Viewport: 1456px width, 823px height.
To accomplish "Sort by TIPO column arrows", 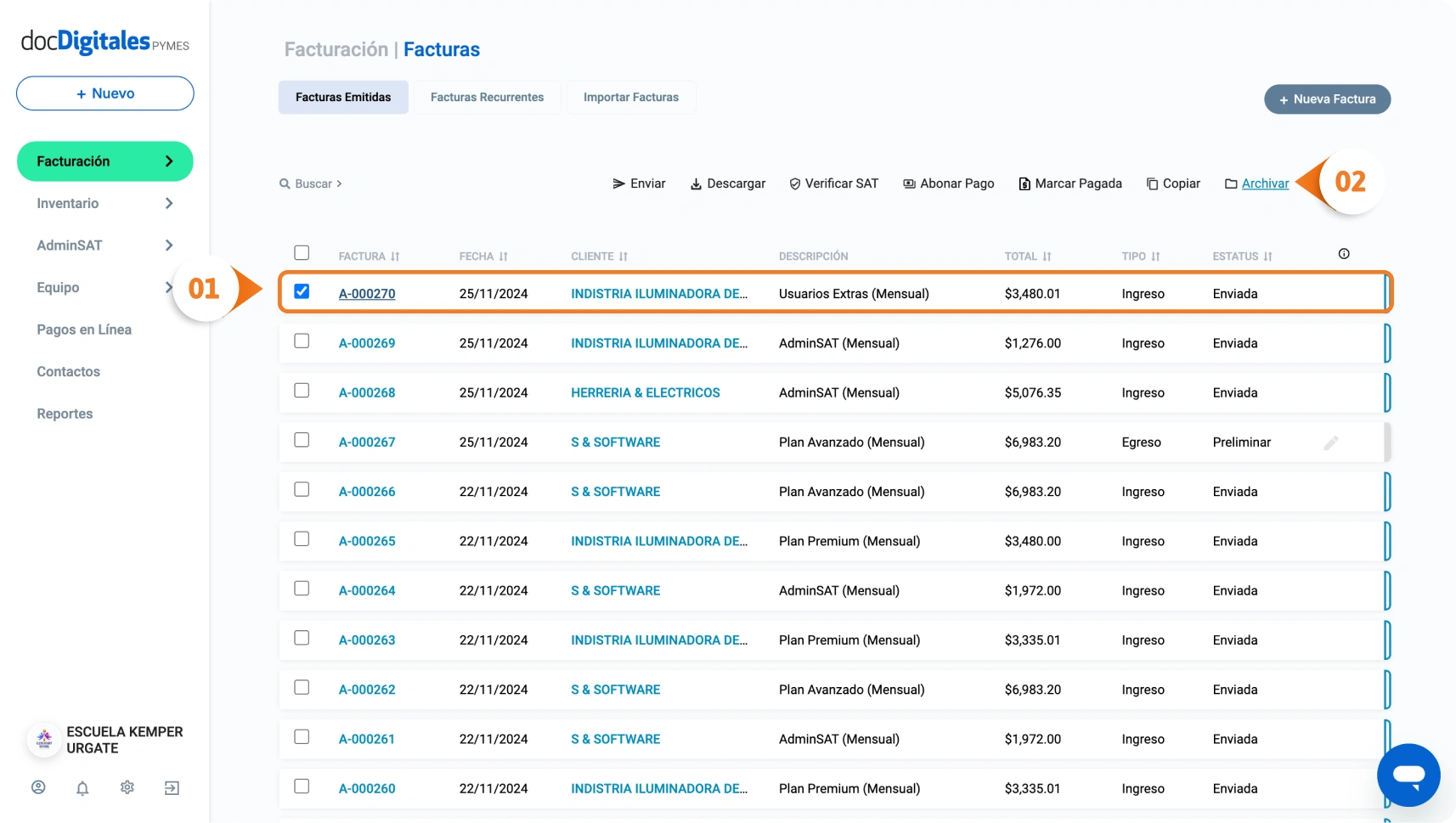I will click(x=1155, y=256).
